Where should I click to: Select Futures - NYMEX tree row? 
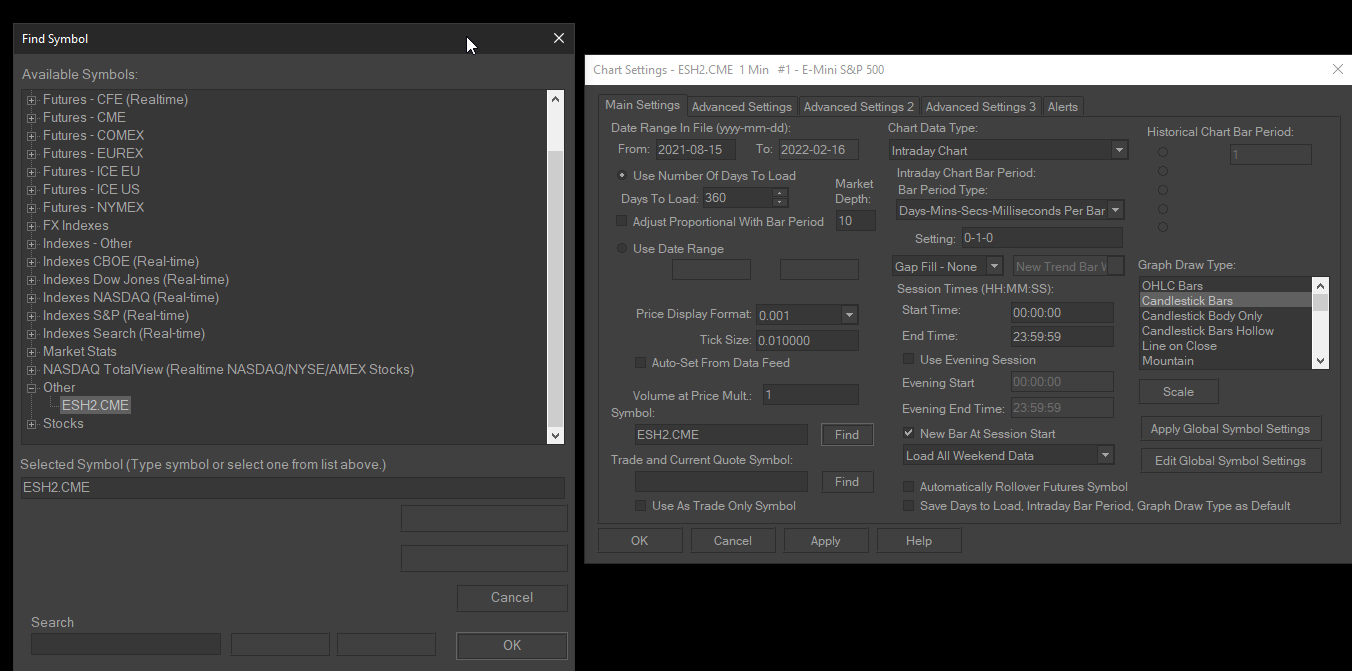coord(93,207)
